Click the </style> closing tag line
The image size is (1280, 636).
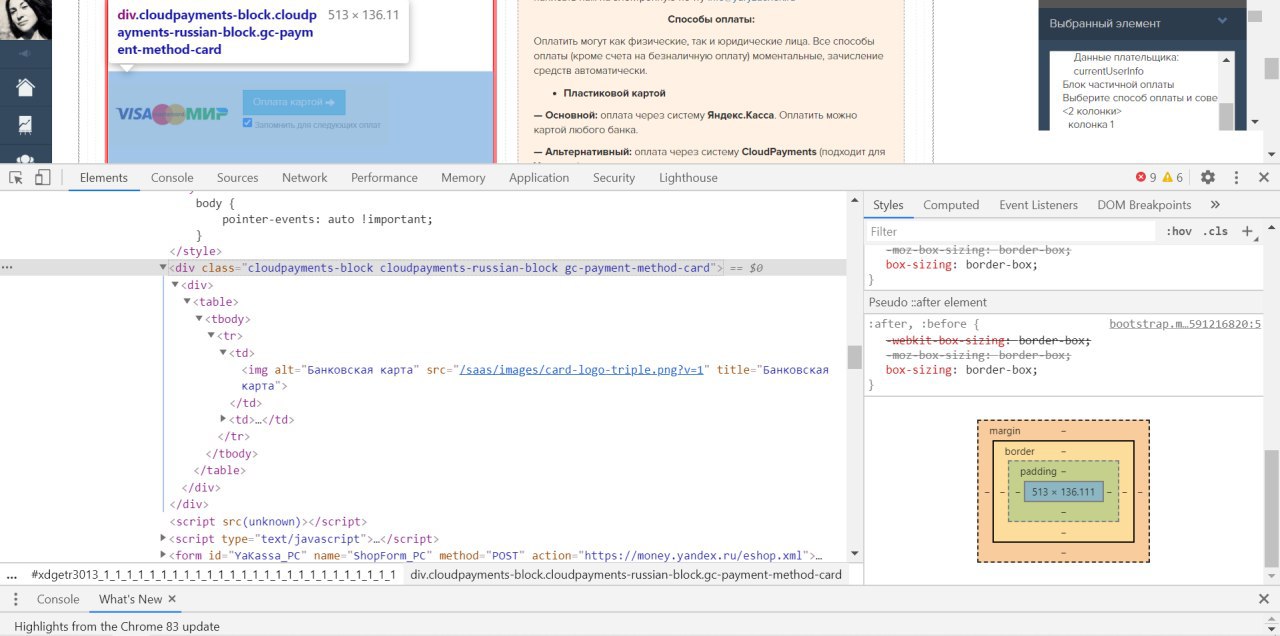[196, 251]
